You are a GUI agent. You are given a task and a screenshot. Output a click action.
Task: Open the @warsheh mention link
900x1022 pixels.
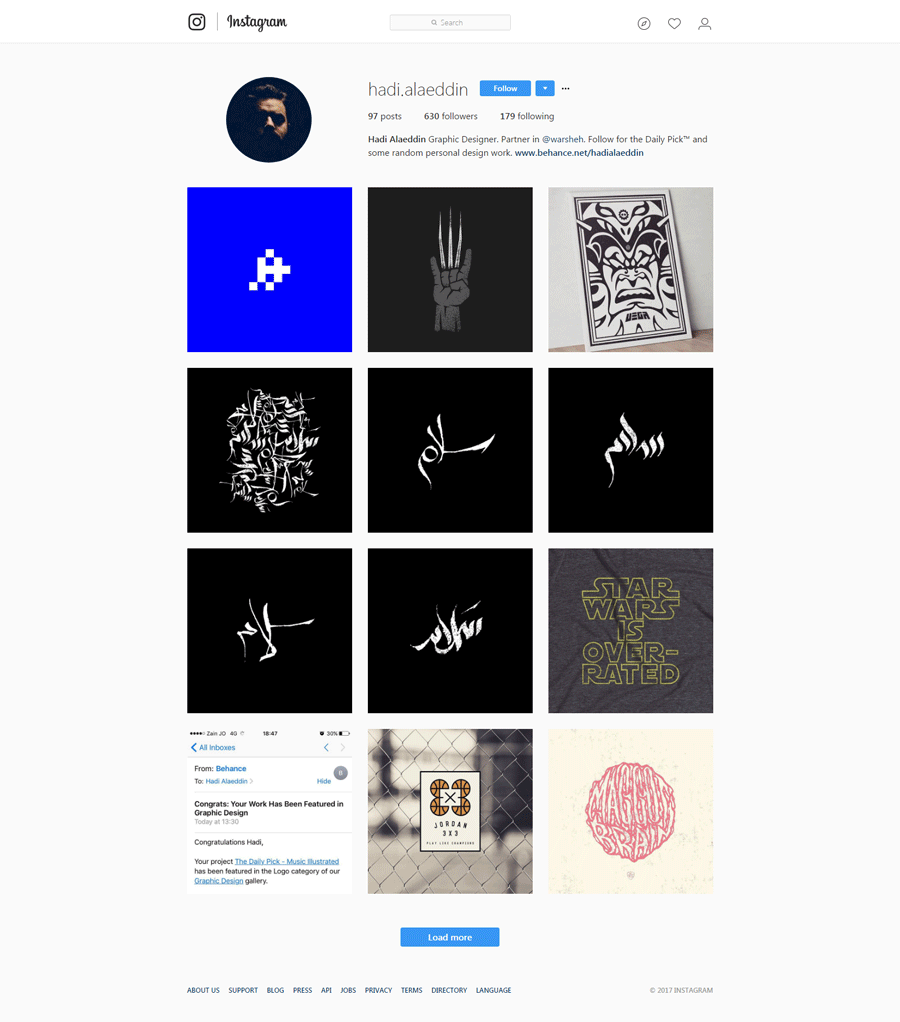click(563, 139)
